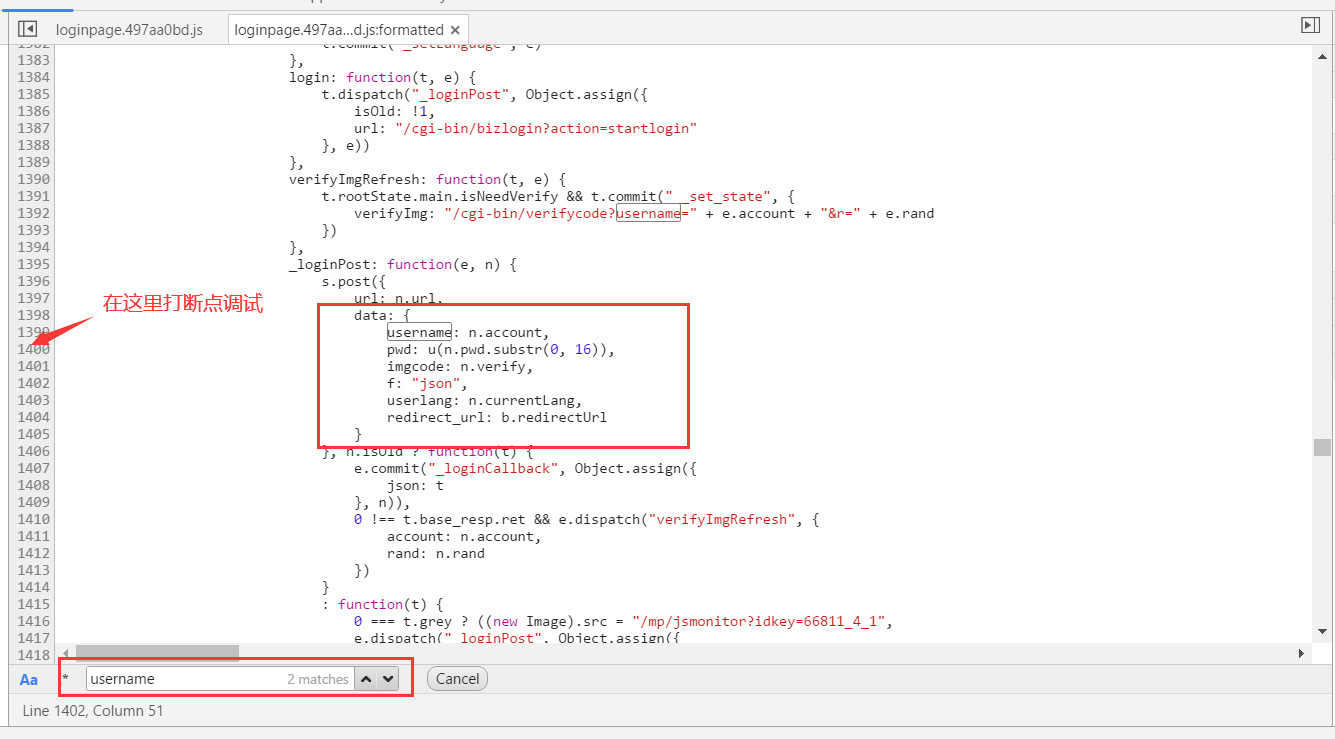Click the e.commit("_loginCallback" line

(525, 468)
